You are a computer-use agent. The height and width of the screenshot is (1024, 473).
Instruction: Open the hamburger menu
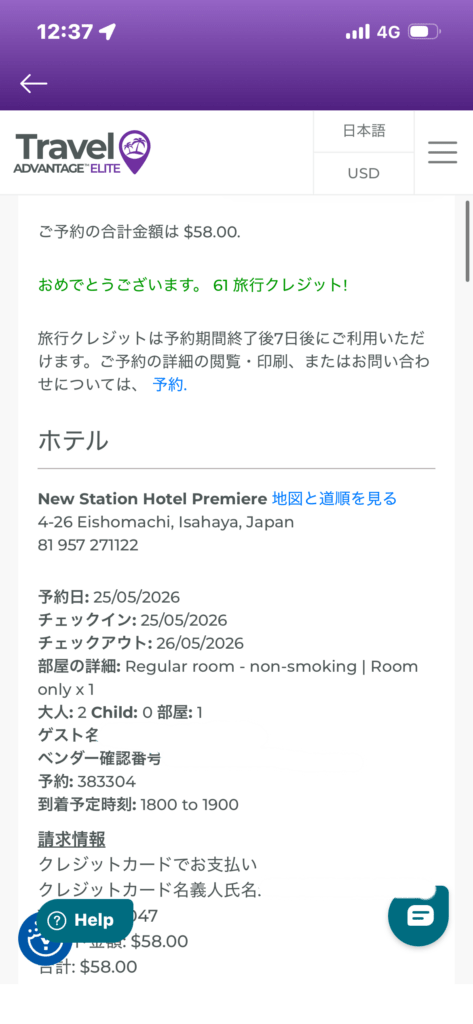pos(442,152)
